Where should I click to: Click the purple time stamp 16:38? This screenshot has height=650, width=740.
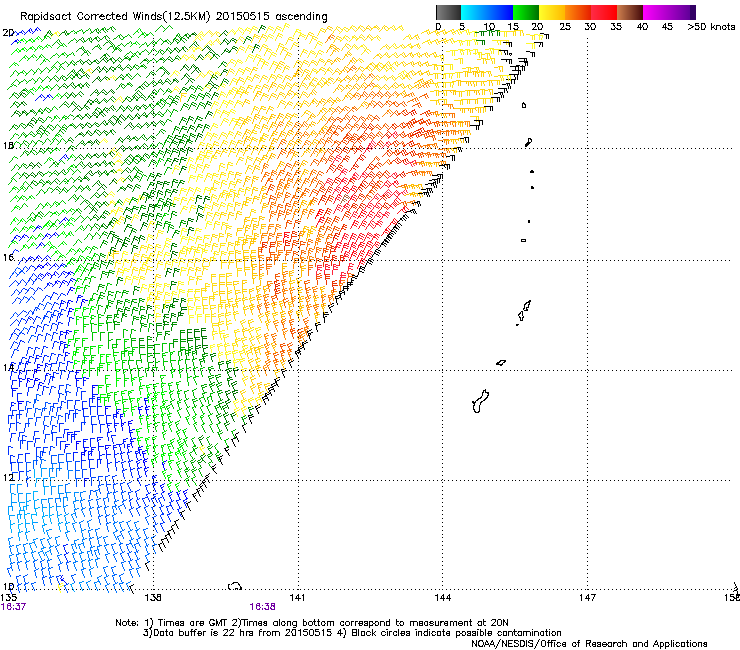262,607
